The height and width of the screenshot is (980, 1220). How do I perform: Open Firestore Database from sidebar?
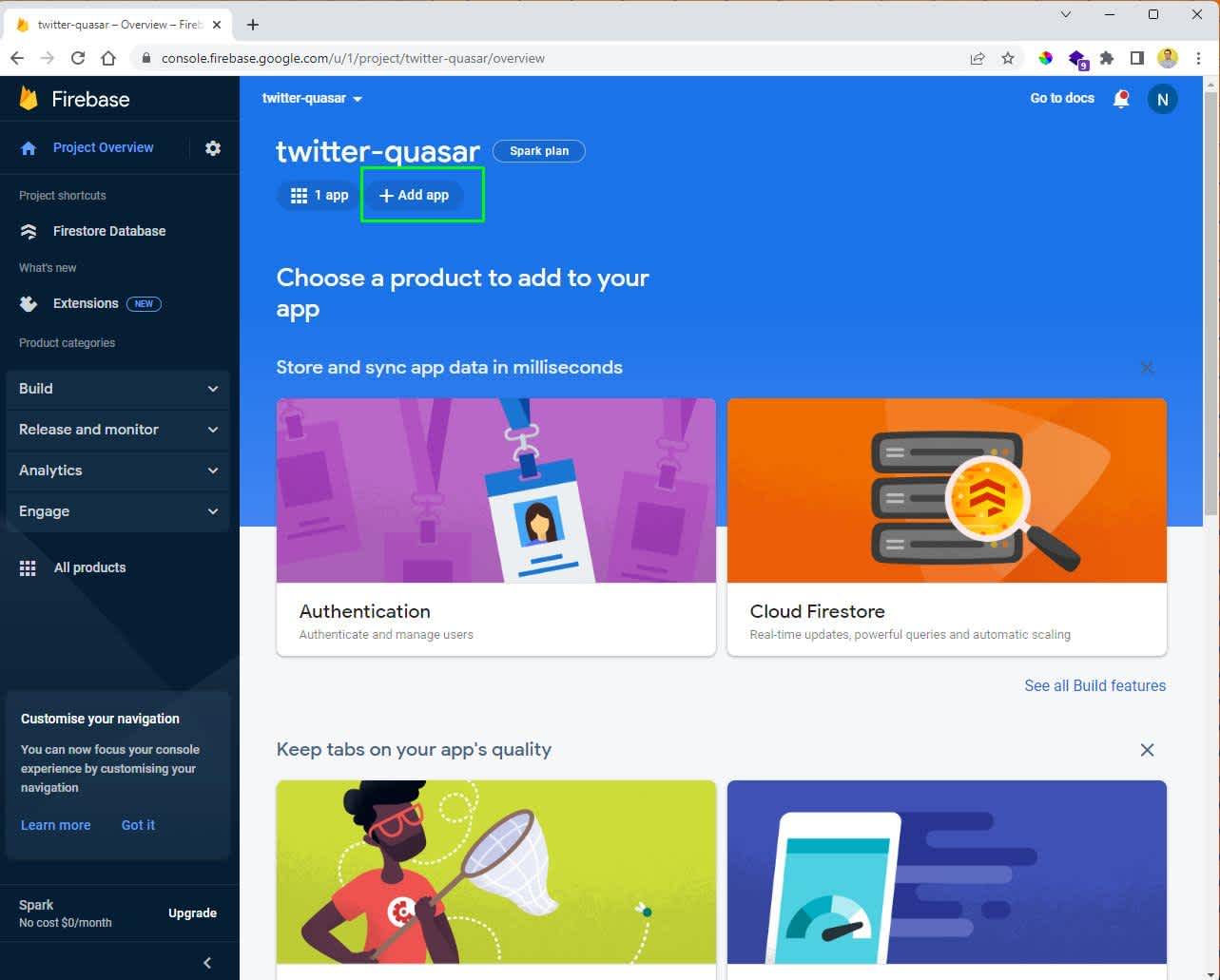point(109,231)
